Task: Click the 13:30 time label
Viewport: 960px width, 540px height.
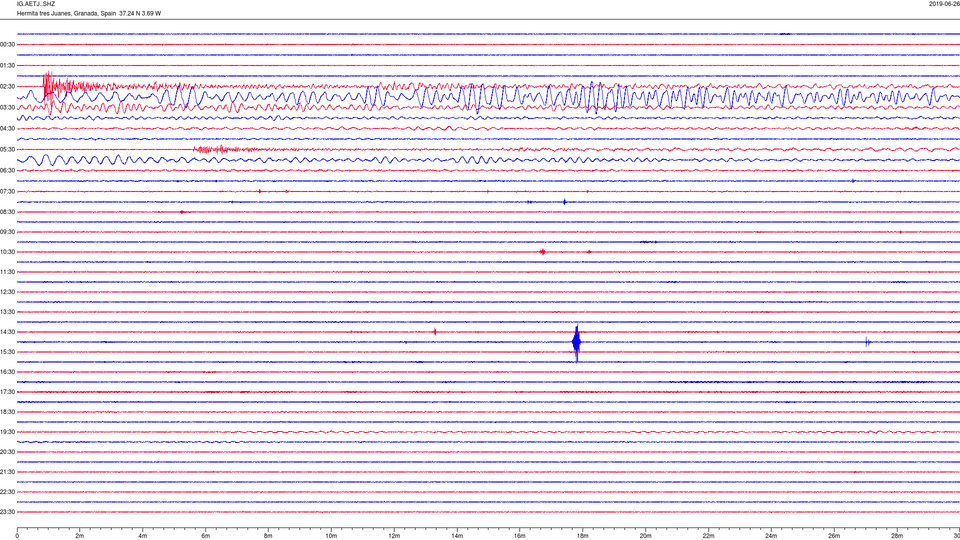Action: (7, 312)
